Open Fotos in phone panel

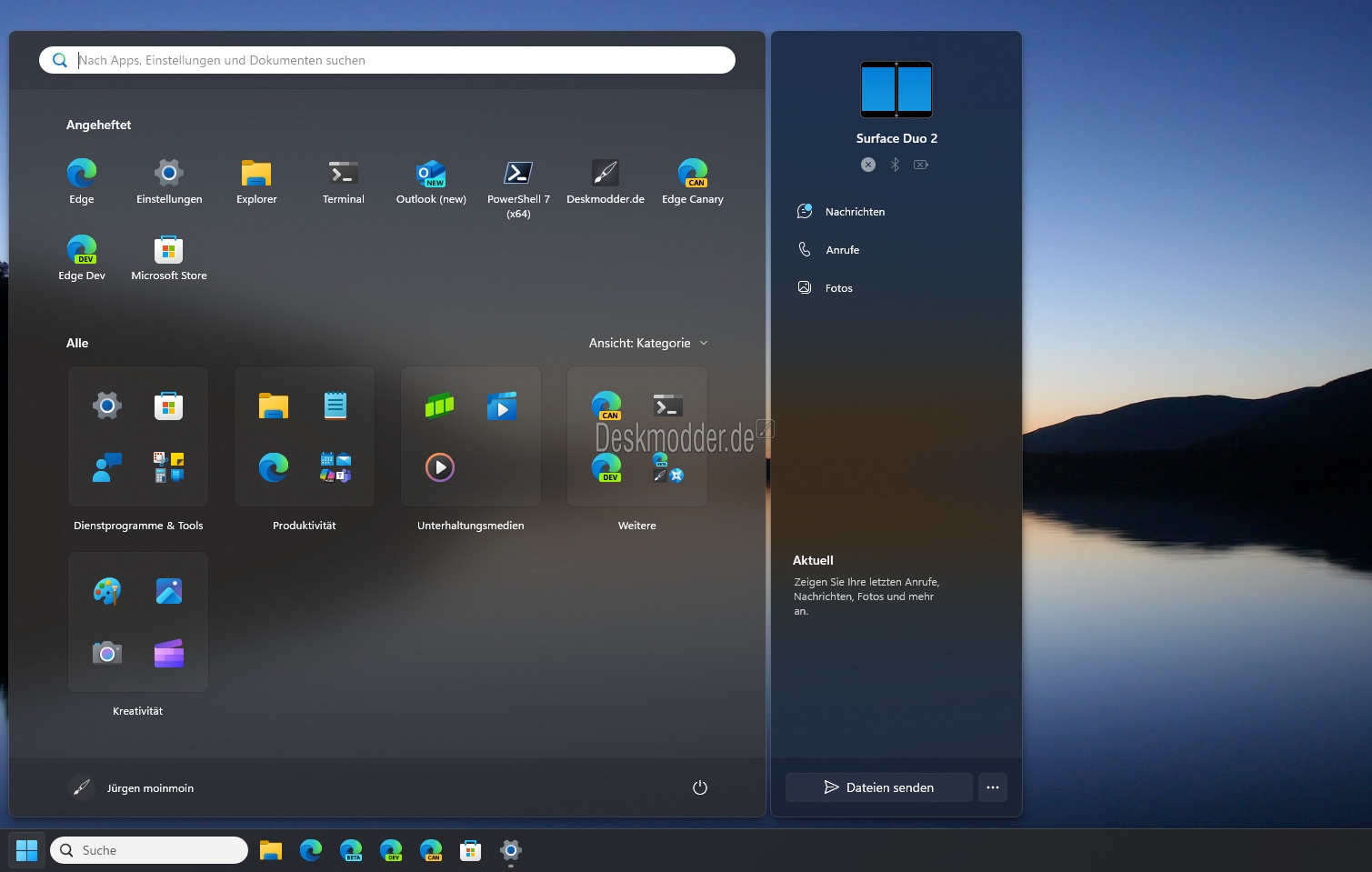pyautogui.click(x=826, y=287)
